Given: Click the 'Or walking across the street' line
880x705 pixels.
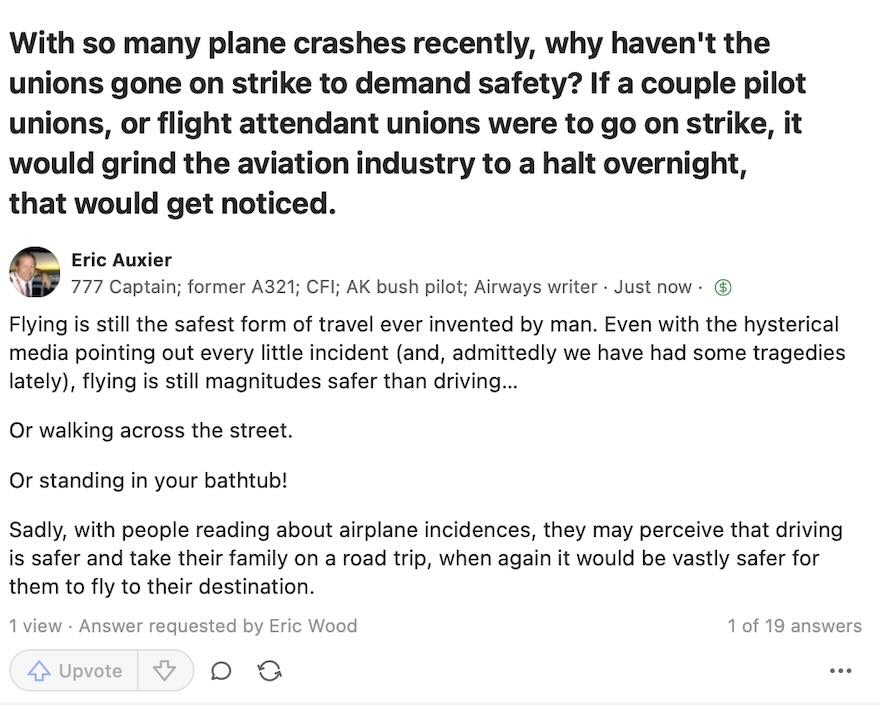Looking at the screenshot, I should [151, 431].
